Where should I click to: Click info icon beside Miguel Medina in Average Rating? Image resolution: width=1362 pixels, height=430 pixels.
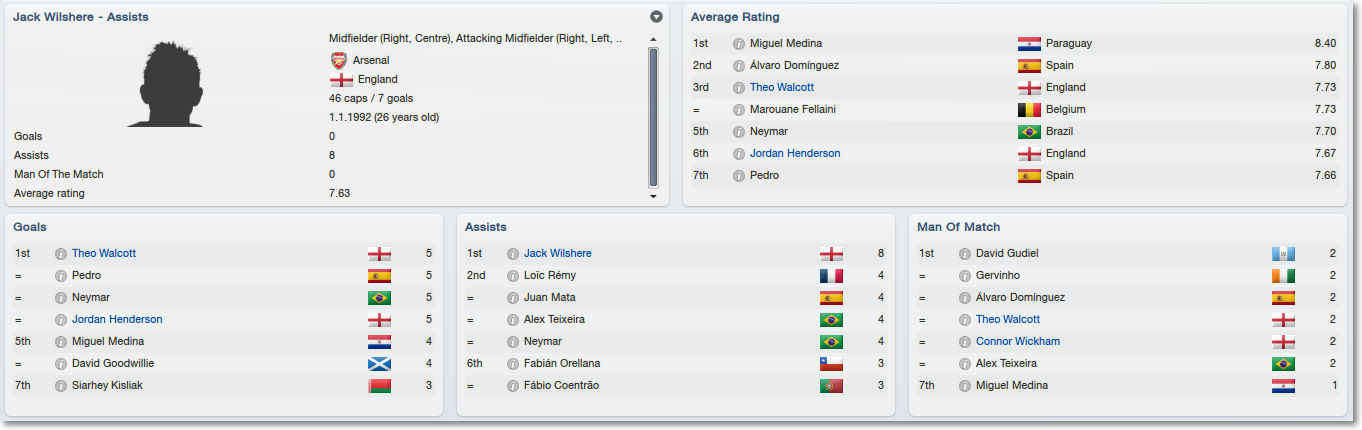coord(739,44)
